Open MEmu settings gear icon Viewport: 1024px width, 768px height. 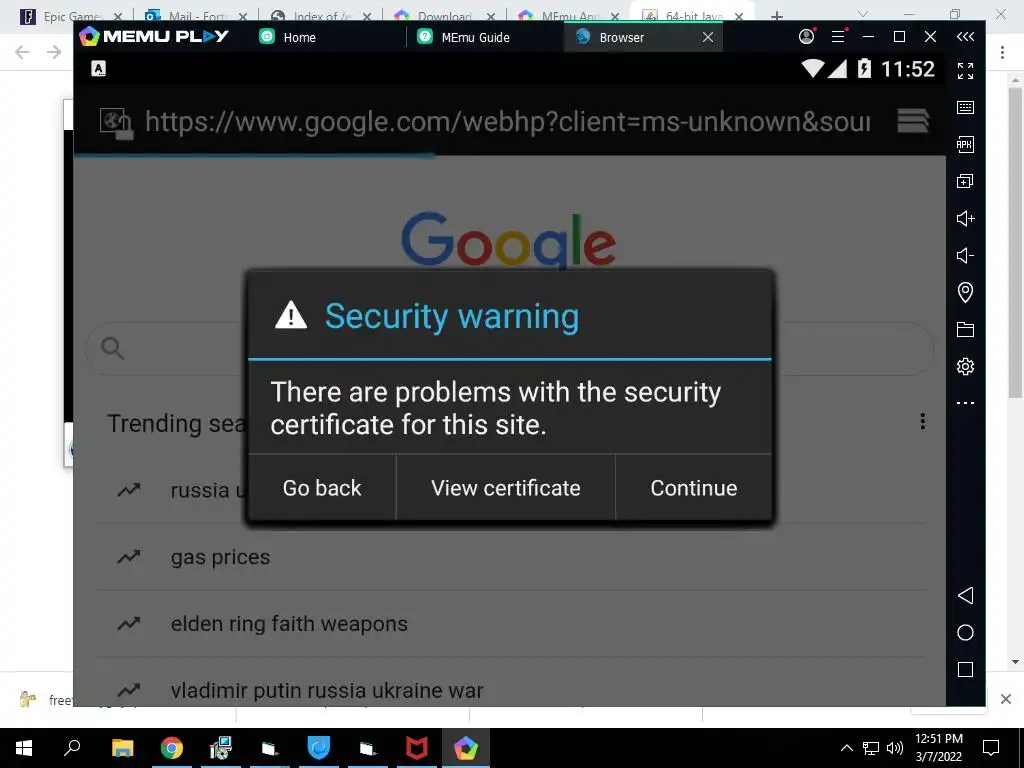tap(965, 366)
